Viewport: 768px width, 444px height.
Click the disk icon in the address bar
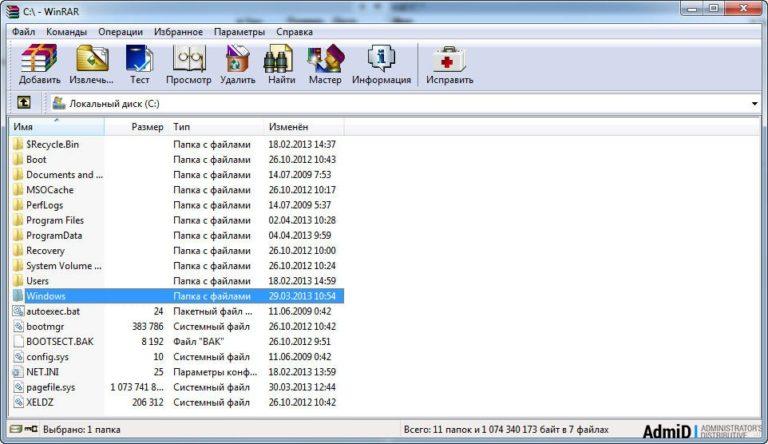coord(59,103)
